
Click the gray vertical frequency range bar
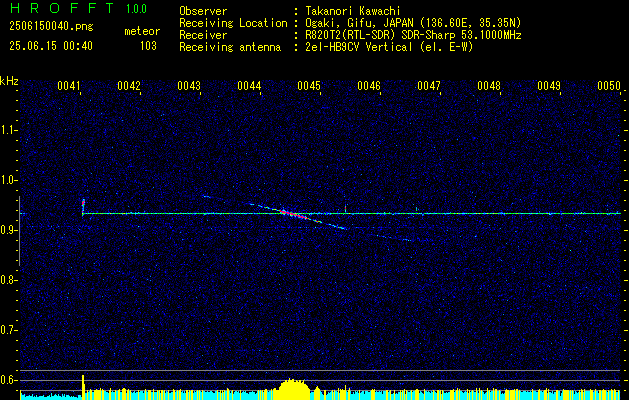20,231
